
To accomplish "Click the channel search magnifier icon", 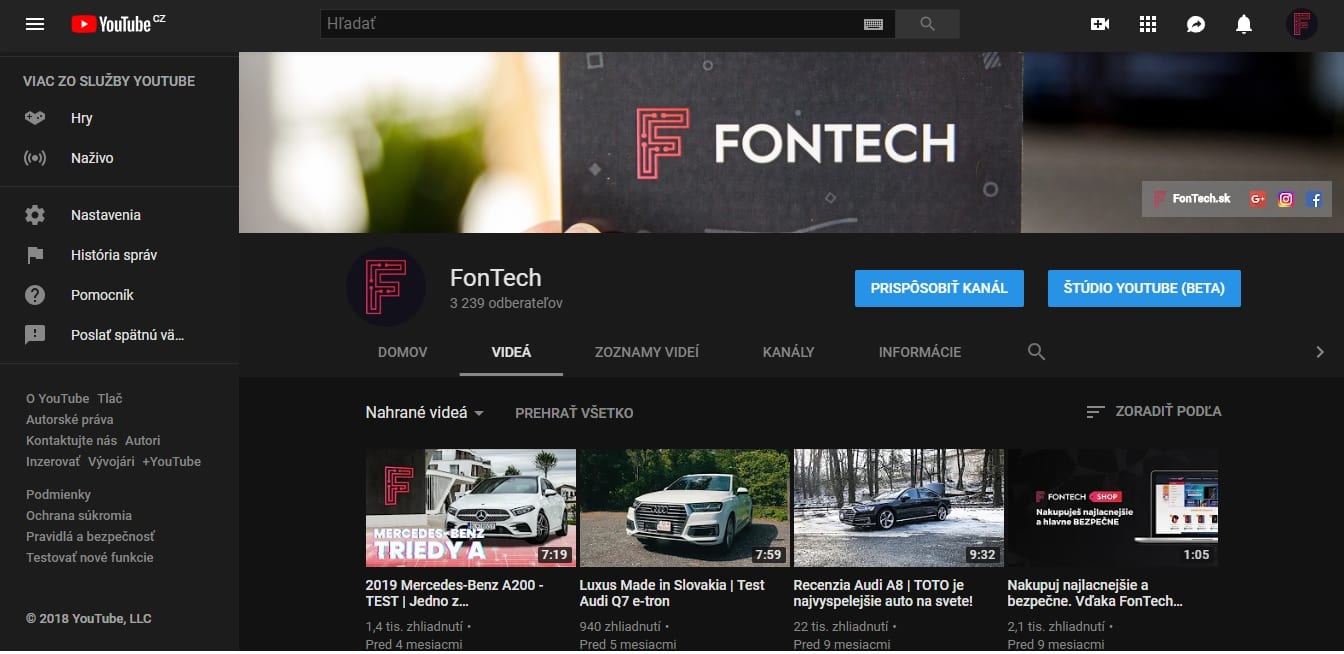I will point(1037,352).
